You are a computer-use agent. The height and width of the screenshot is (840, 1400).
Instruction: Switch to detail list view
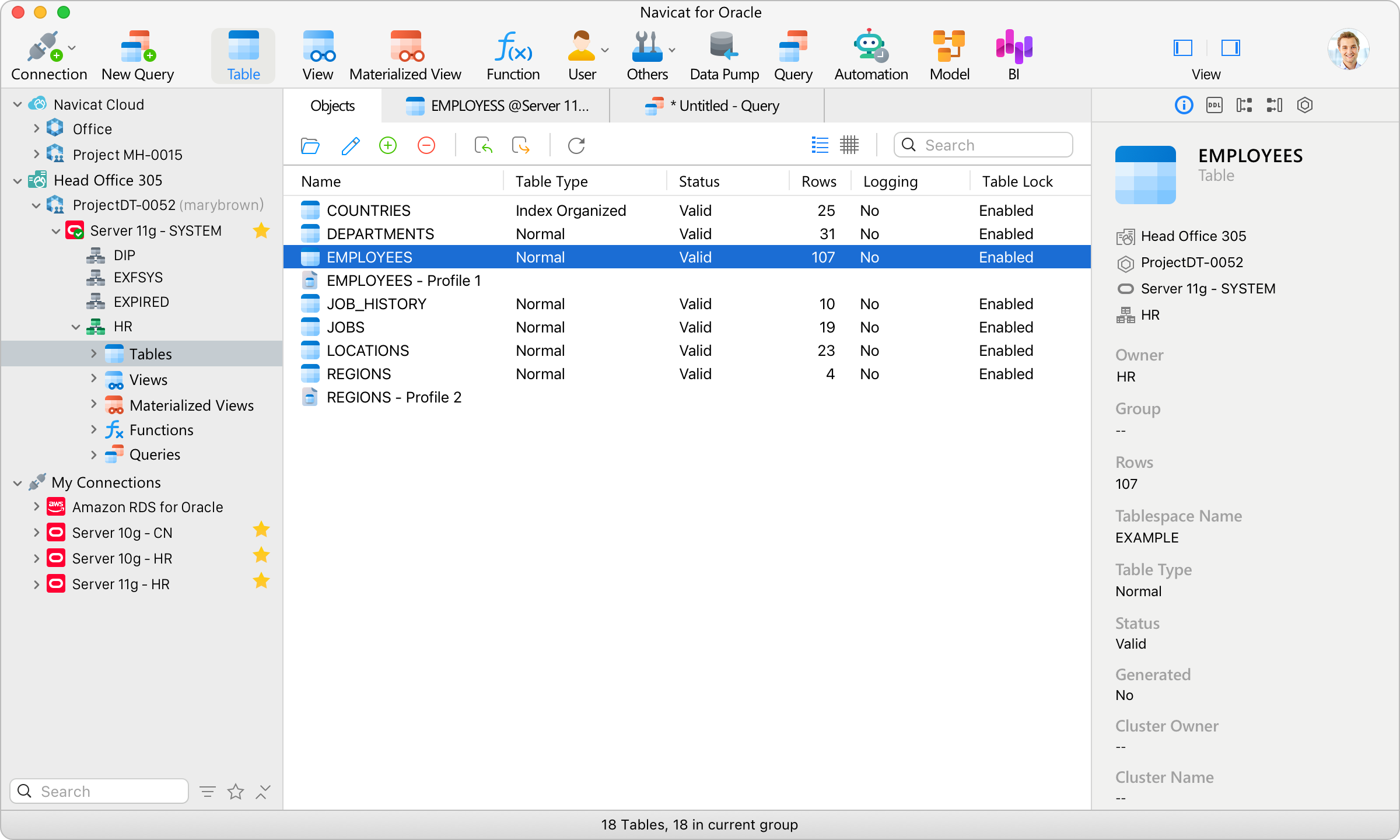point(820,145)
